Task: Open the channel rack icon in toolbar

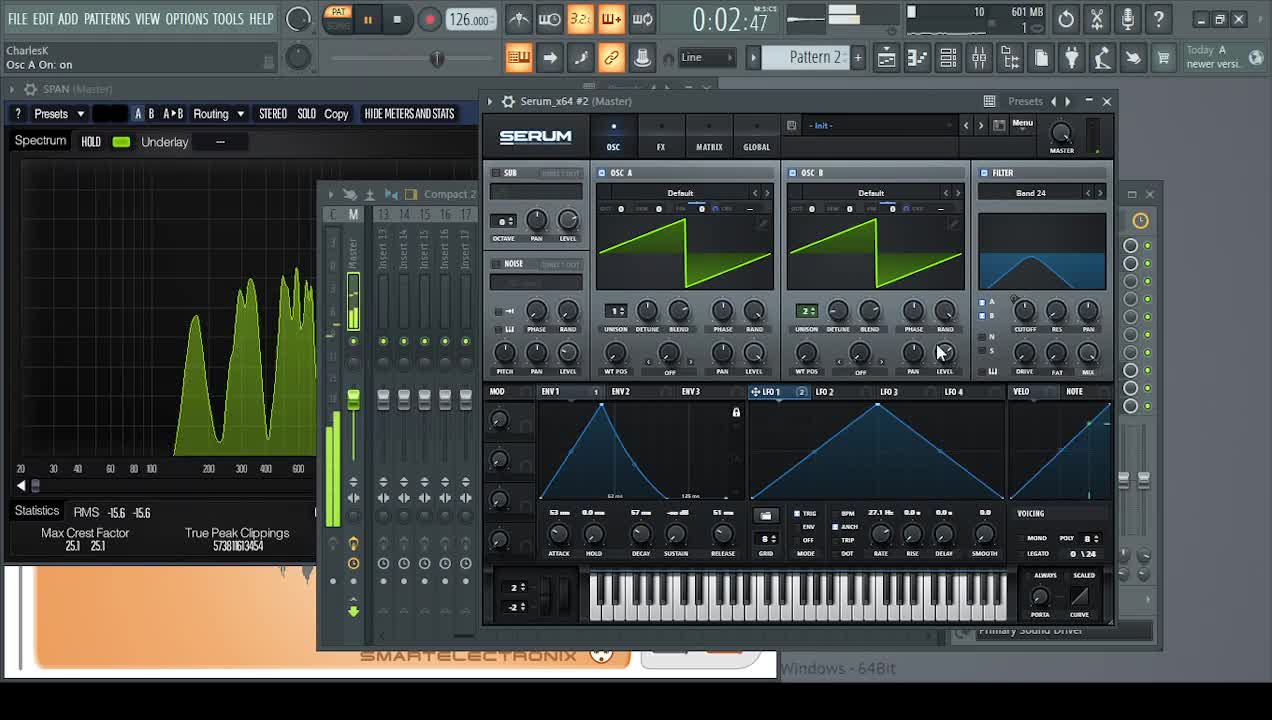Action: pyautogui.click(x=948, y=58)
